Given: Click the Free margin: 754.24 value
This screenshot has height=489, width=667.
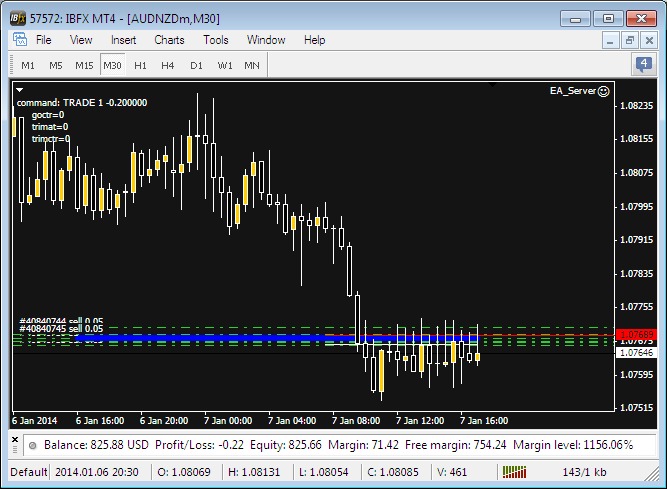Looking at the screenshot, I should click(x=456, y=445).
